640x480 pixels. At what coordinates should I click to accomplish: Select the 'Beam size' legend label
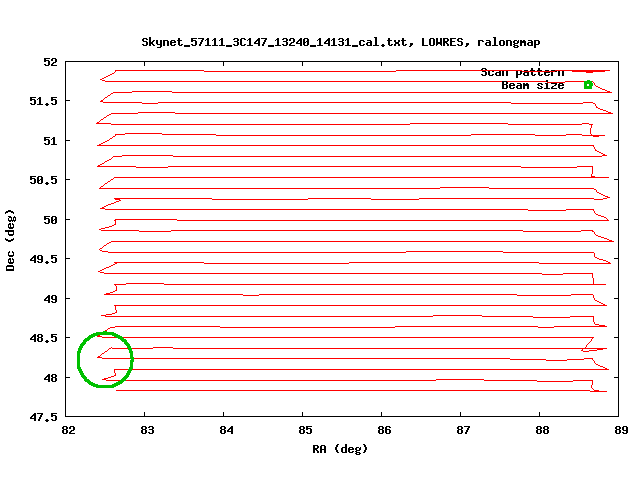(x=533, y=85)
